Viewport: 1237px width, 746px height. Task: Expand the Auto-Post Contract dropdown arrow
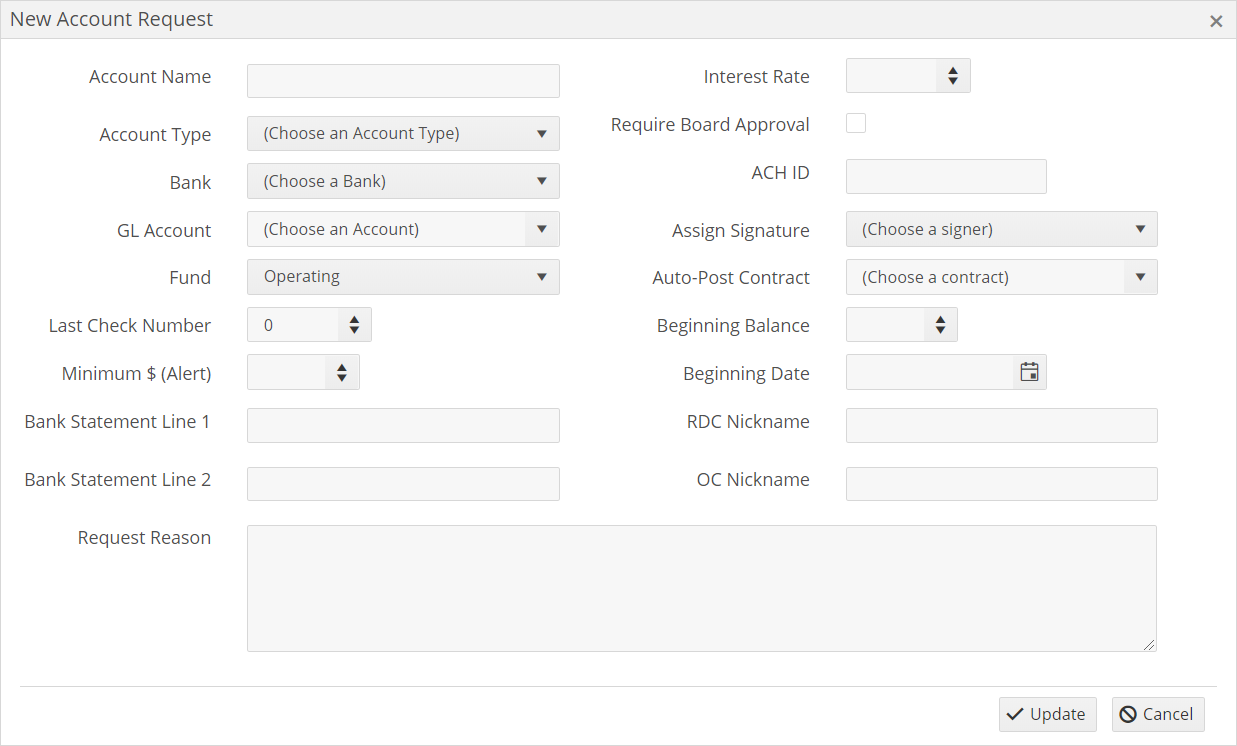pos(1140,278)
